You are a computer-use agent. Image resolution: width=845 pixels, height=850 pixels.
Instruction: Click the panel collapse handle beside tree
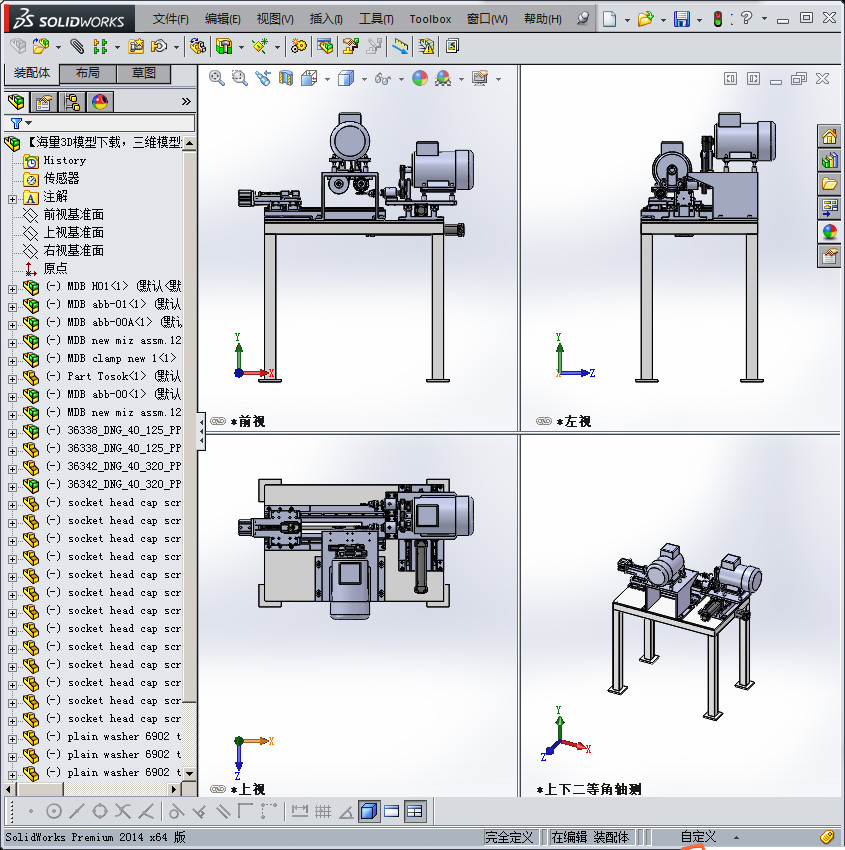coord(202,431)
